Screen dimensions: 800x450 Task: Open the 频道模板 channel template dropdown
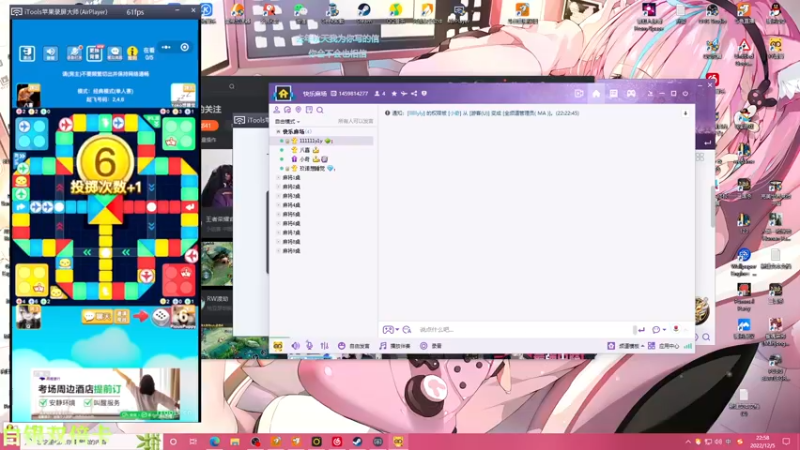[626, 346]
